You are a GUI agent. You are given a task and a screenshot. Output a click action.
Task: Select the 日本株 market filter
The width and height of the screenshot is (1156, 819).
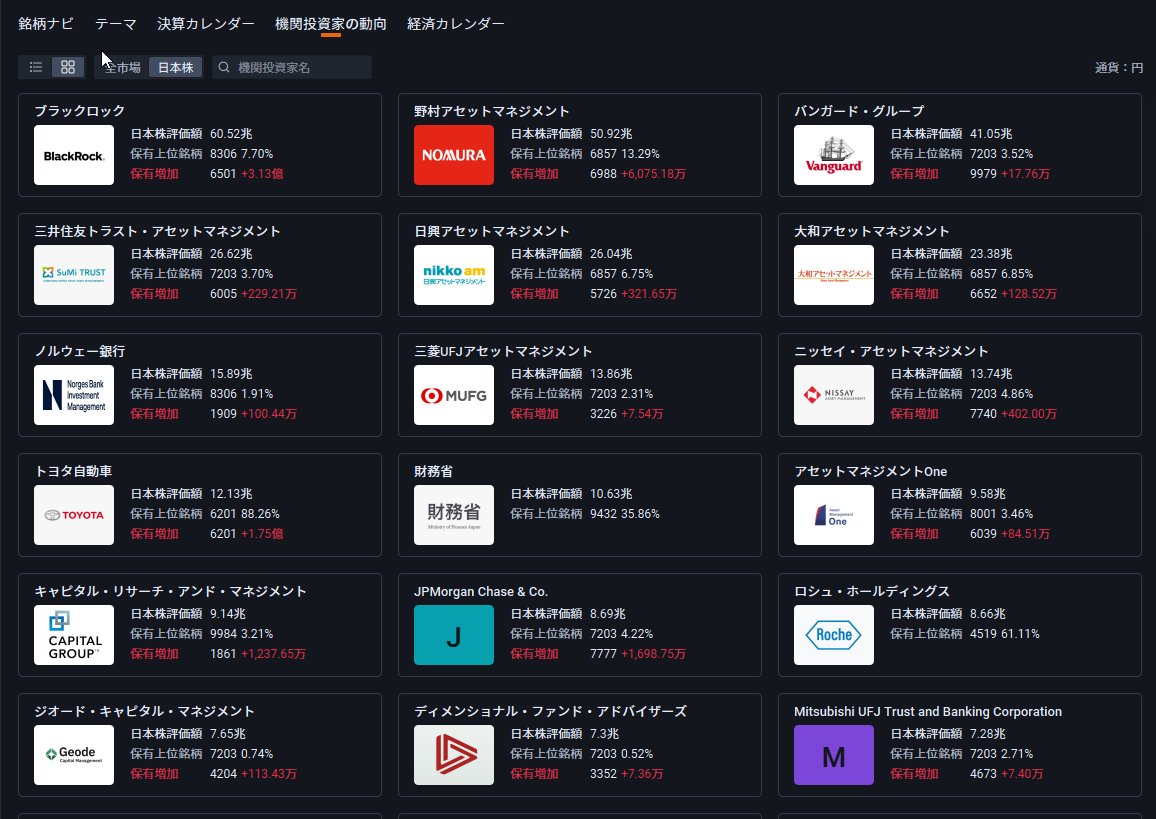point(175,67)
